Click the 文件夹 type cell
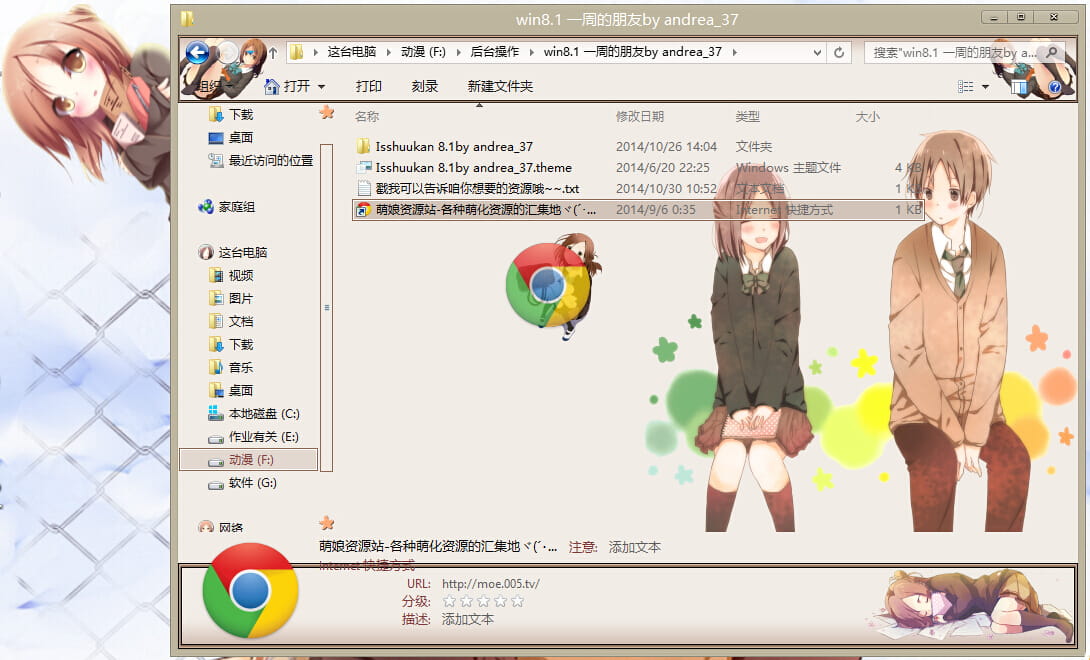Screen dimensions: 1090x660 click(754, 147)
